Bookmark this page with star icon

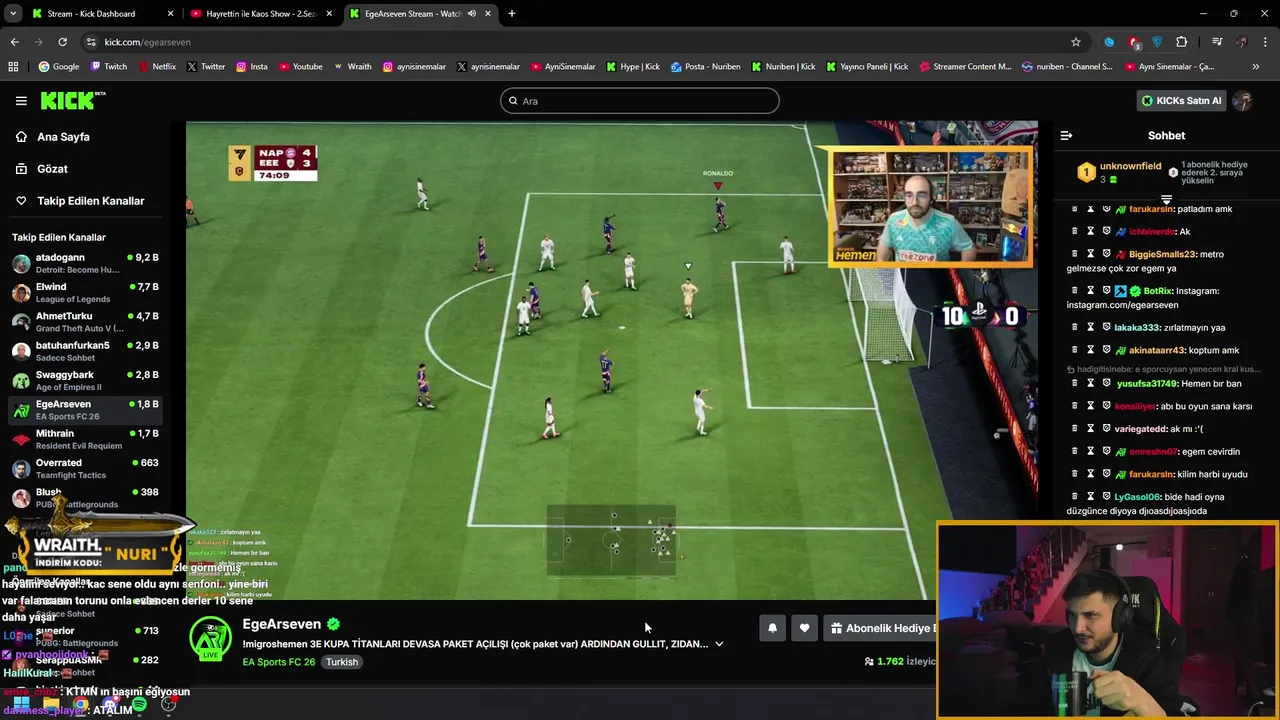[x=1076, y=42]
